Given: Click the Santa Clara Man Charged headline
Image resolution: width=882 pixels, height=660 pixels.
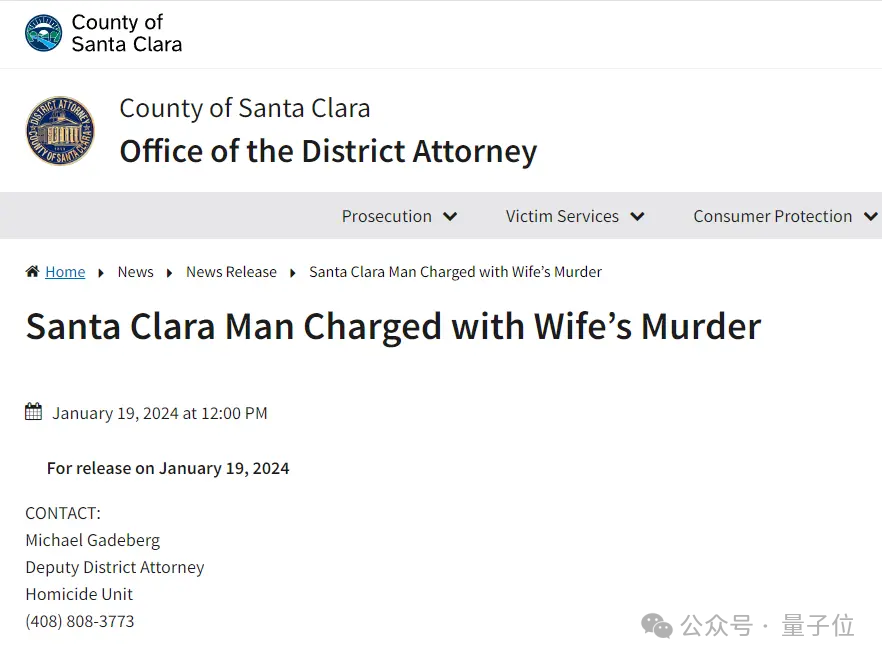Looking at the screenshot, I should (393, 327).
